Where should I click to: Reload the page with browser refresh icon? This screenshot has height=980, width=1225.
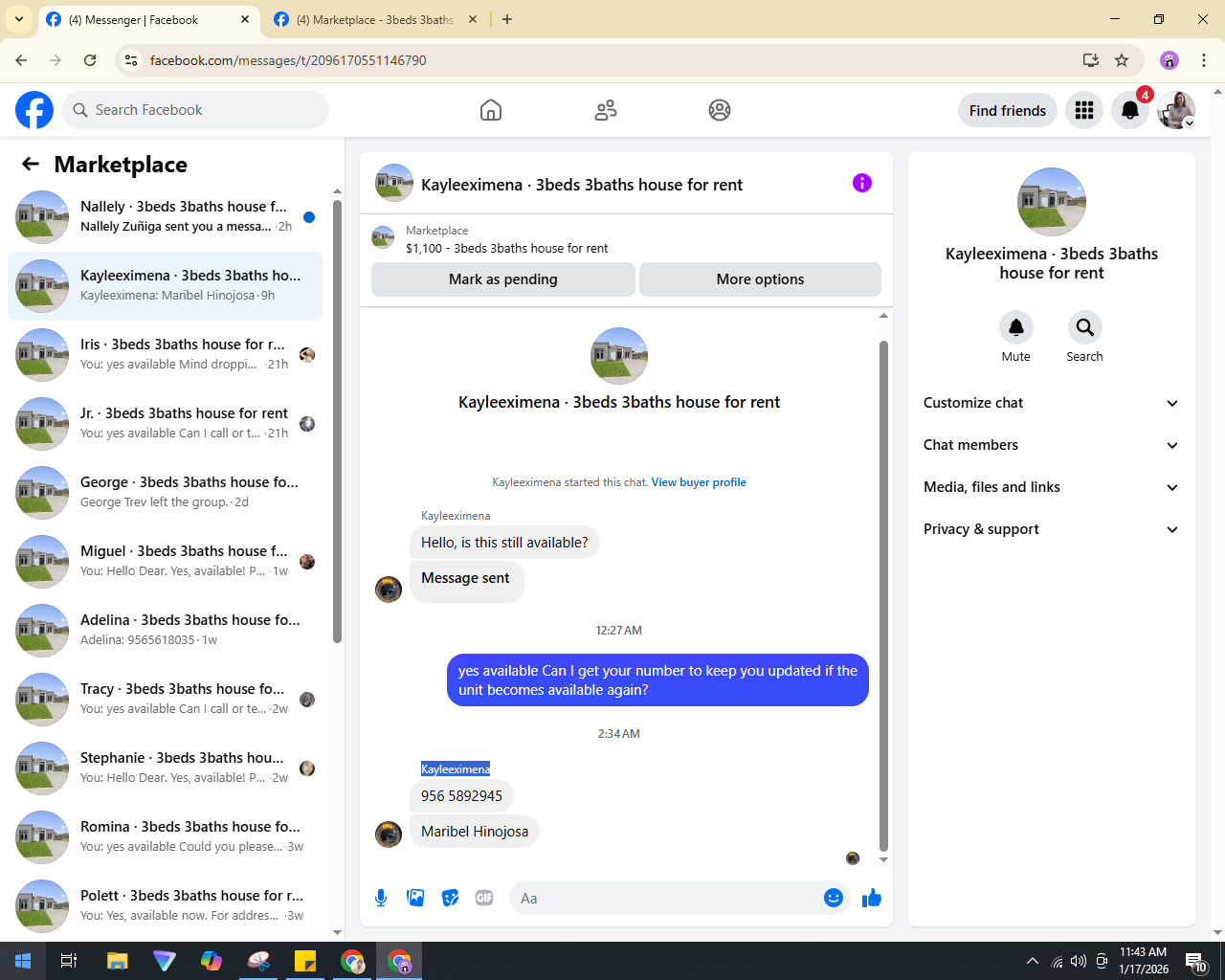[90, 60]
